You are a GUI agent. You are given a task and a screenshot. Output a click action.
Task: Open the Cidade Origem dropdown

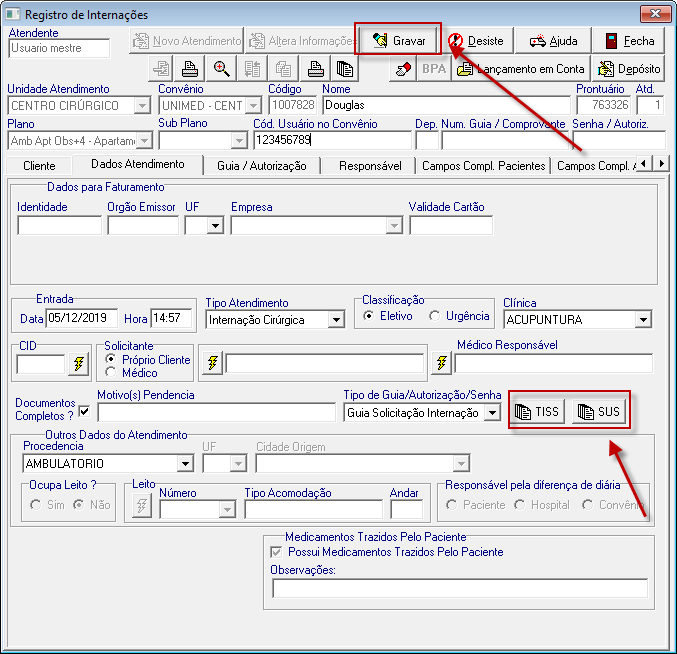pyautogui.click(x=461, y=464)
